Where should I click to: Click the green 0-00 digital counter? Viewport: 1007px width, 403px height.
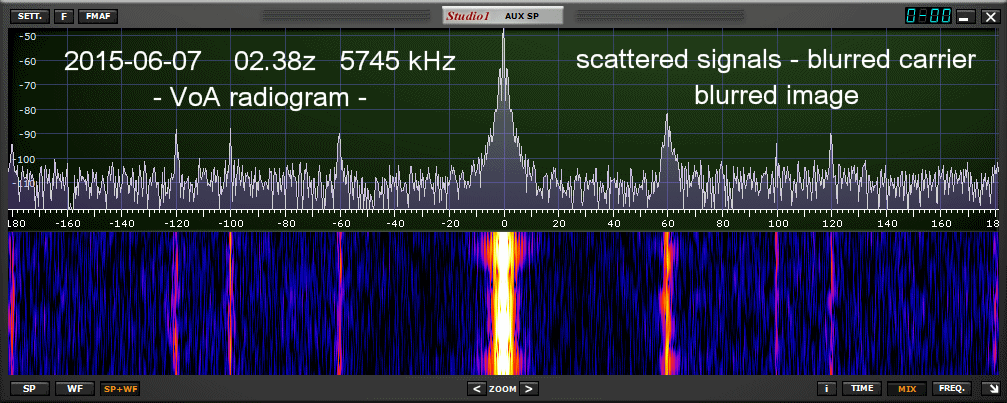[x=927, y=16]
